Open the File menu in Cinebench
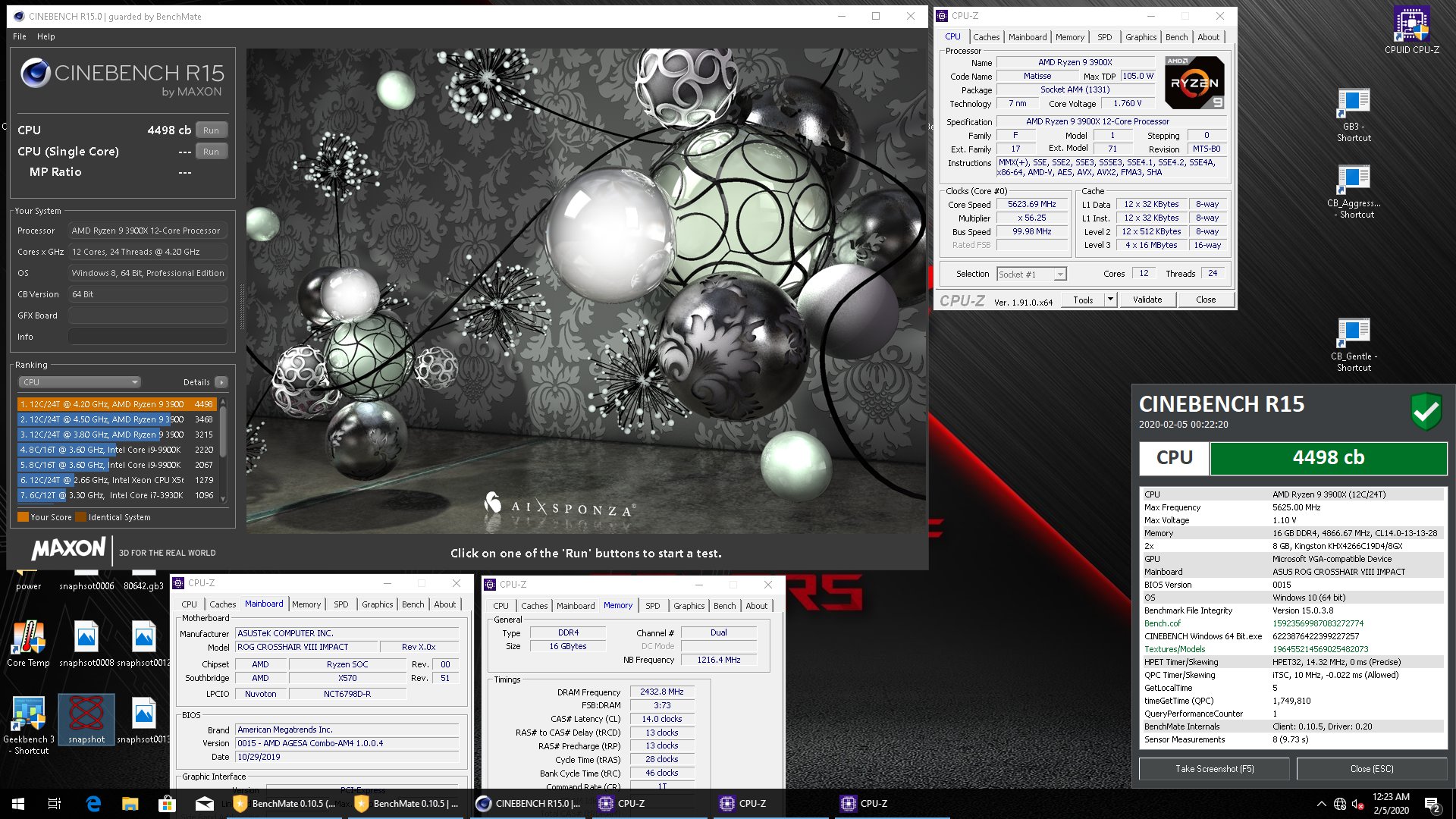The image size is (1456, 819). [x=20, y=36]
